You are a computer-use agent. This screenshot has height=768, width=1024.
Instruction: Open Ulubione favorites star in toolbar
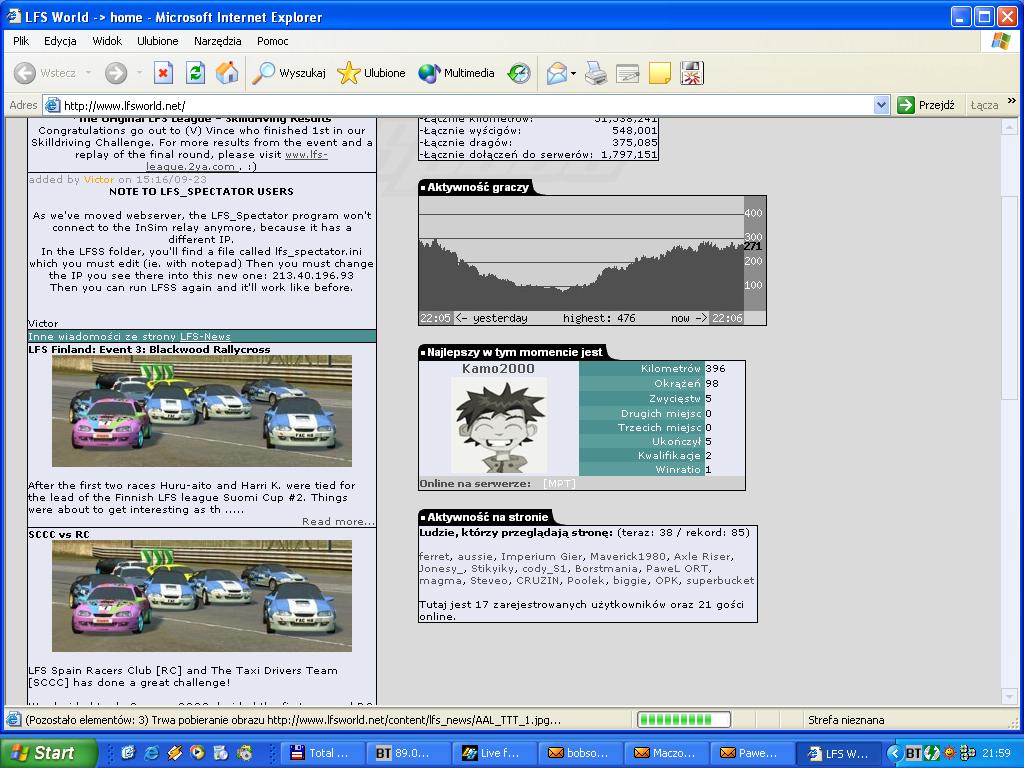pyautogui.click(x=372, y=73)
